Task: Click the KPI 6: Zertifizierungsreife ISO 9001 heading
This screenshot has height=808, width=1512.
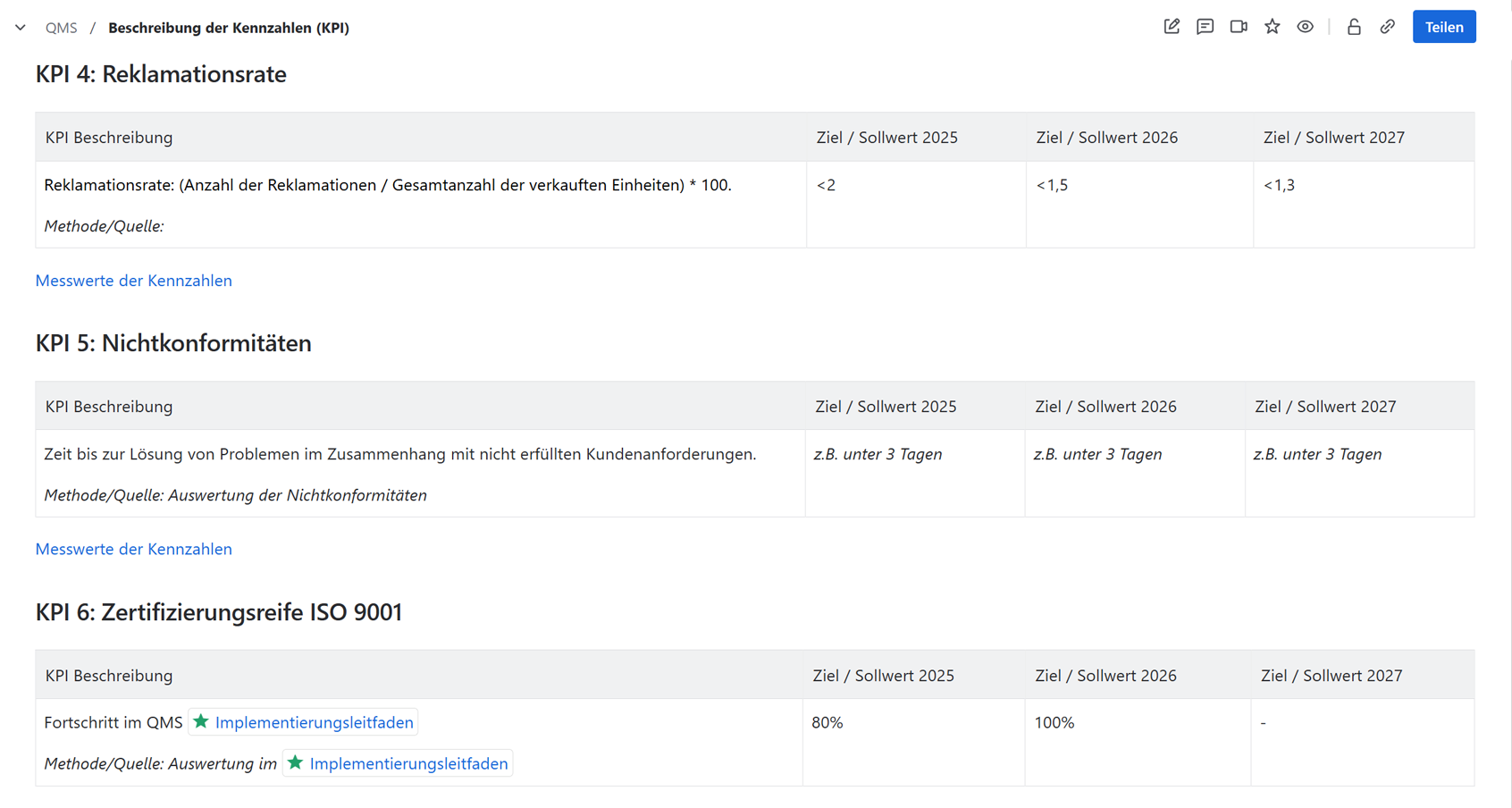Action: click(219, 612)
